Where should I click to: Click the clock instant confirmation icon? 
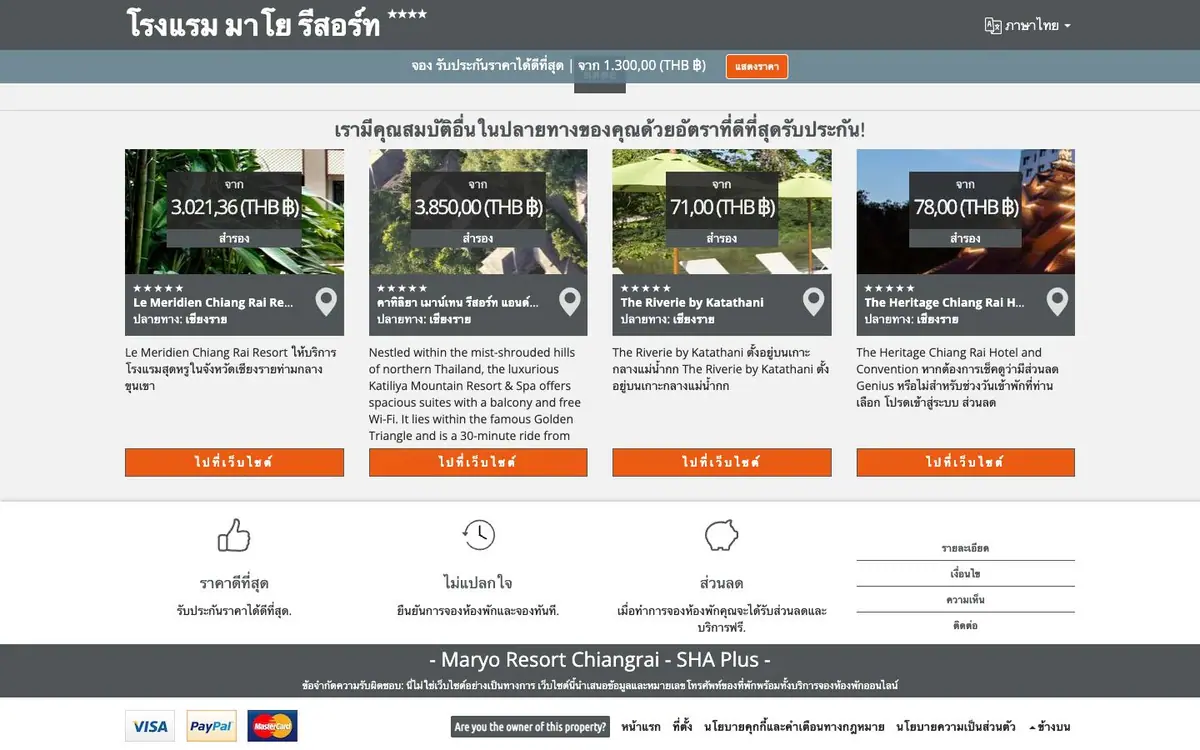[x=478, y=535]
